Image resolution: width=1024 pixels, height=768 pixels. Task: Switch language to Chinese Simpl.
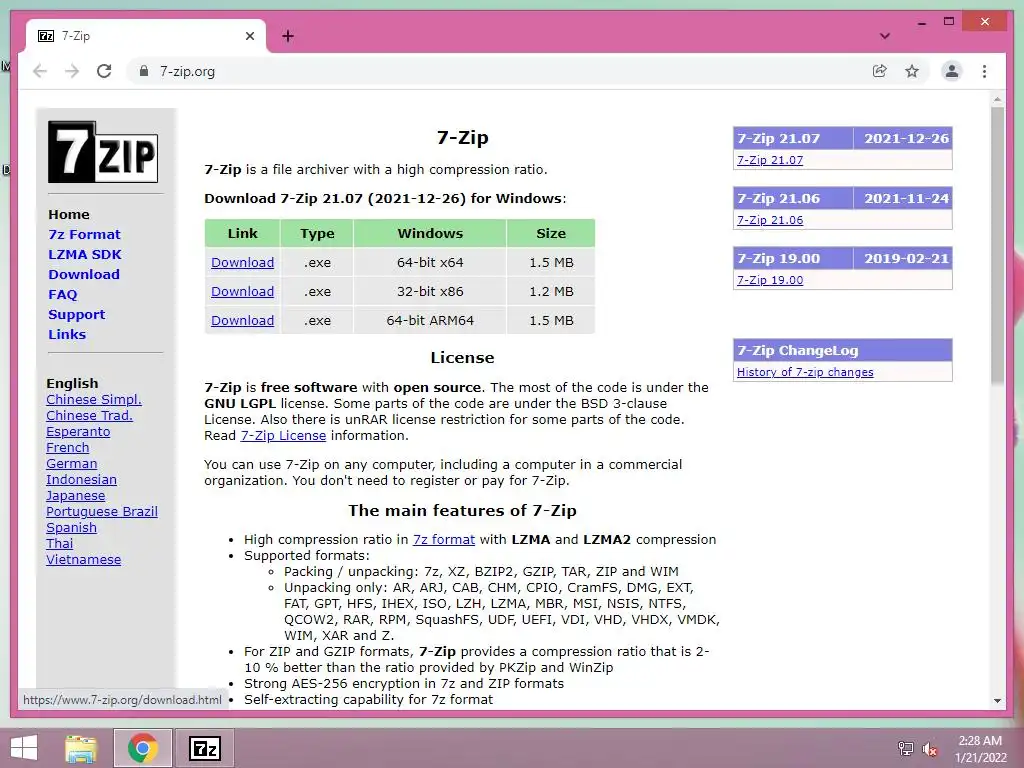[x=93, y=400]
